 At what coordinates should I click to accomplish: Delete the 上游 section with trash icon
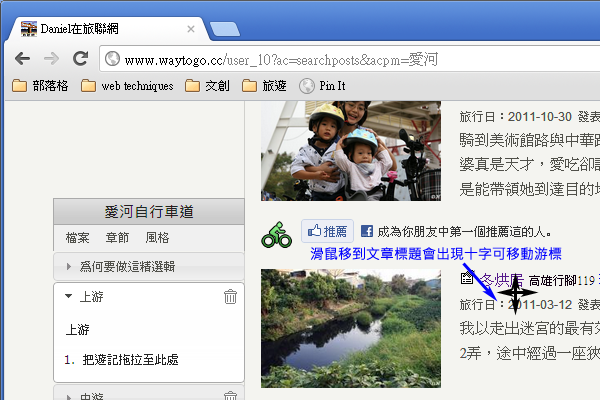[230, 296]
